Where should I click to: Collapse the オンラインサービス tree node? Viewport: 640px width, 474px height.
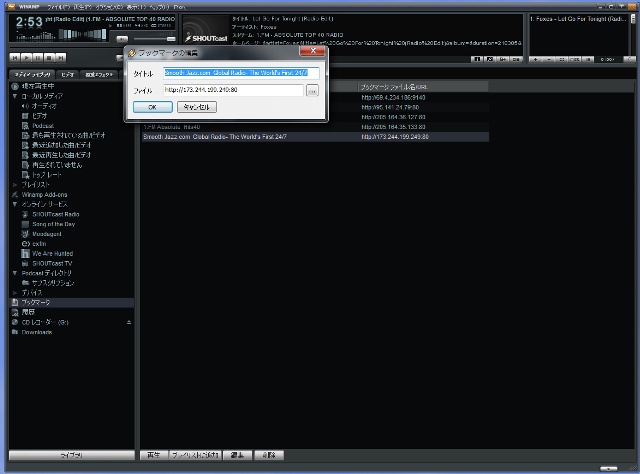[15, 204]
